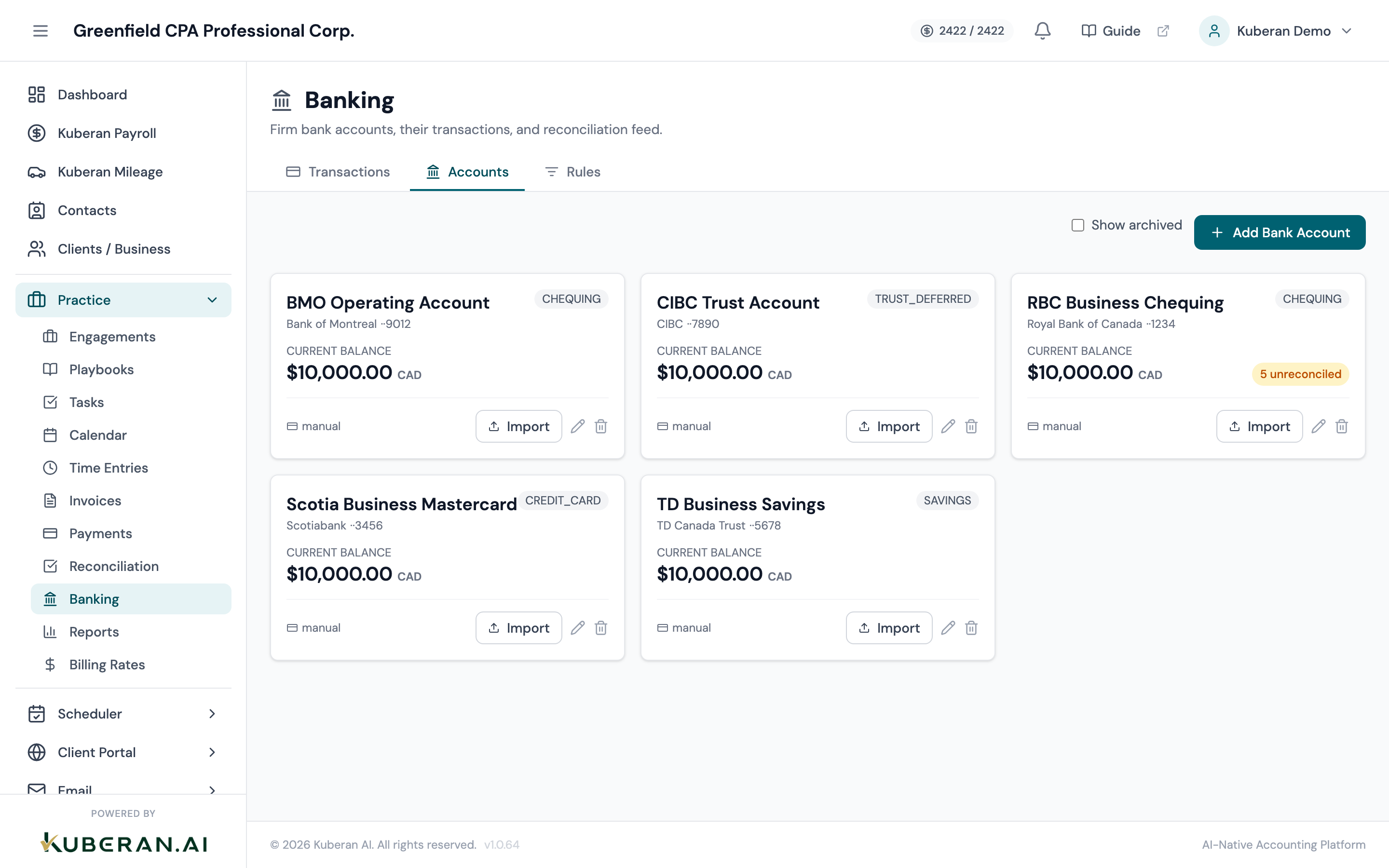
Task: Click the TD Business Savings title
Action: point(740,504)
